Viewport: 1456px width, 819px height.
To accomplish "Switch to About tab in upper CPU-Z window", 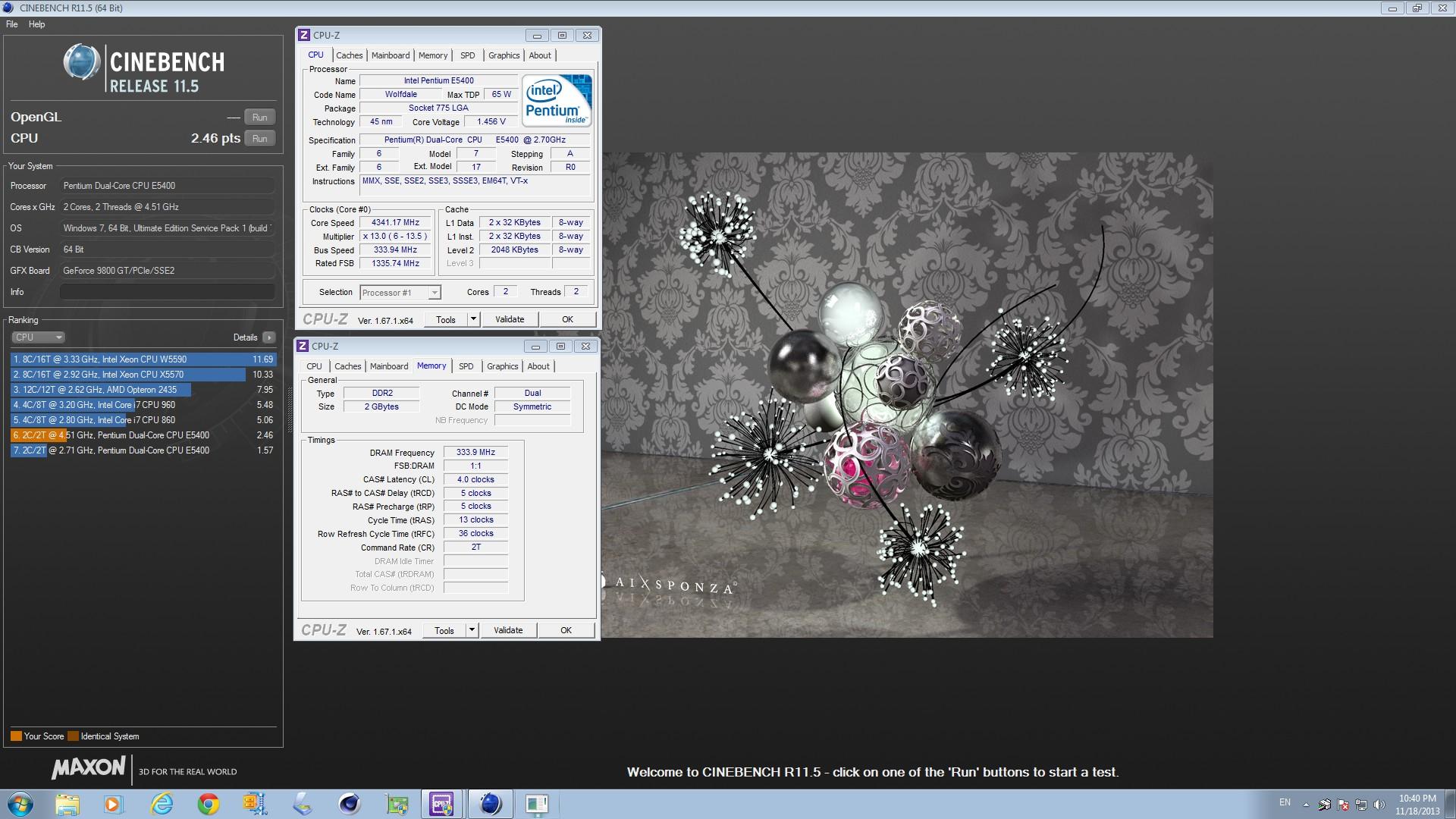I will pos(540,55).
